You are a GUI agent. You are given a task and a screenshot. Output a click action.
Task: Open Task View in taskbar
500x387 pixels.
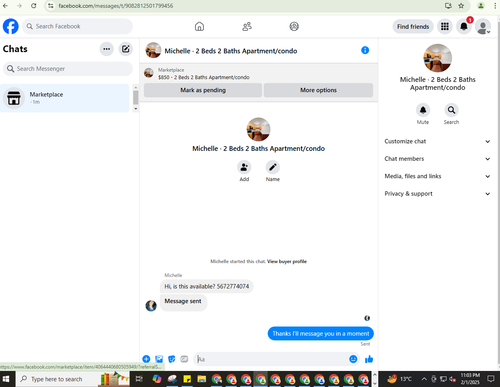[139, 379]
